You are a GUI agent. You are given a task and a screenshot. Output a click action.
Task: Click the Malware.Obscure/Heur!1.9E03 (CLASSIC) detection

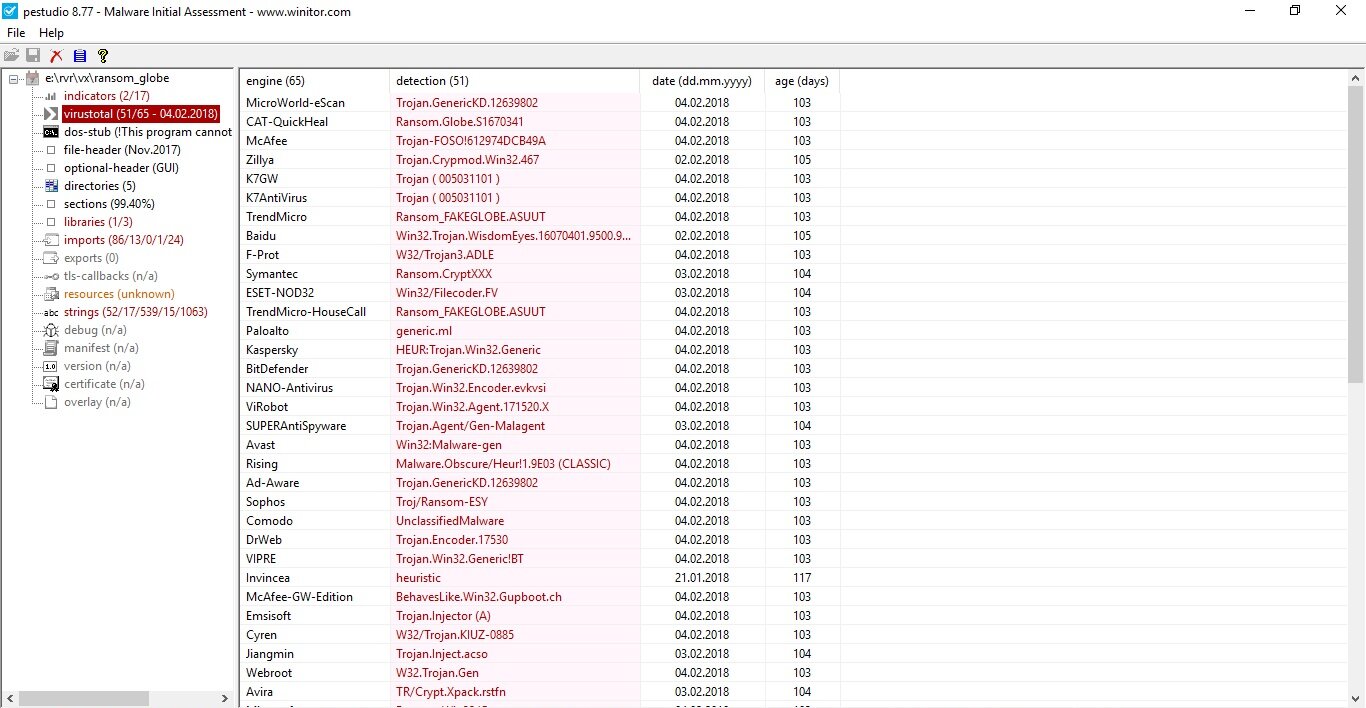tap(503, 463)
